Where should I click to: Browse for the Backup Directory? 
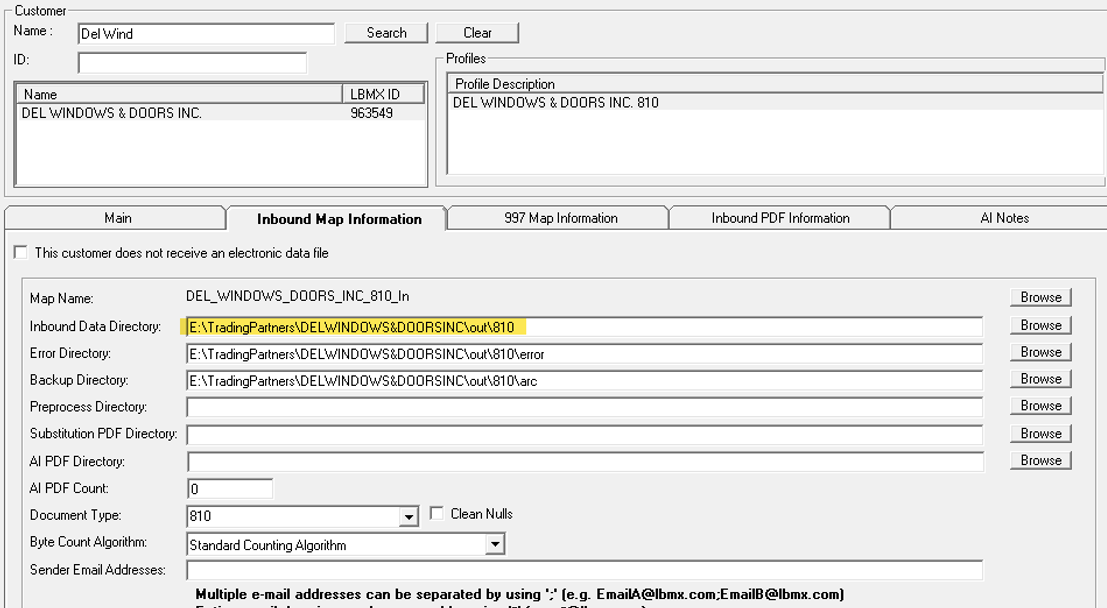[x=1041, y=379]
